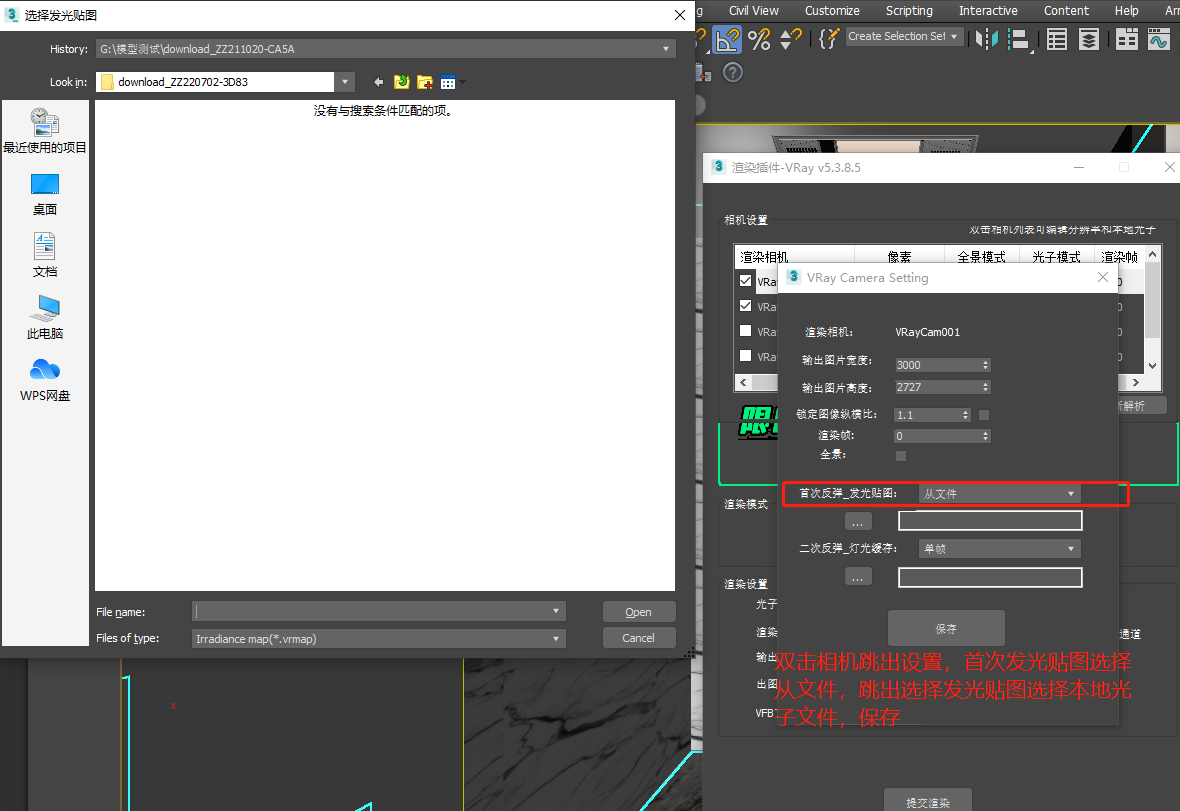
Task: Click the Create New Folder icon
Action: pyautogui.click(x=425, y=82)
